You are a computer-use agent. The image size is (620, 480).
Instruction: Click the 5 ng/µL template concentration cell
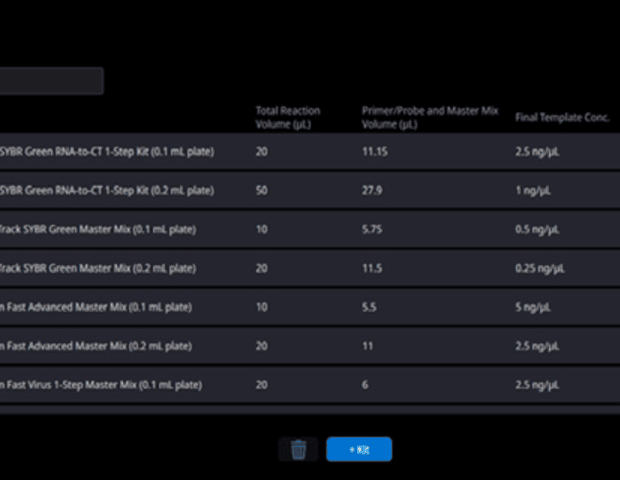coord(533,307)
